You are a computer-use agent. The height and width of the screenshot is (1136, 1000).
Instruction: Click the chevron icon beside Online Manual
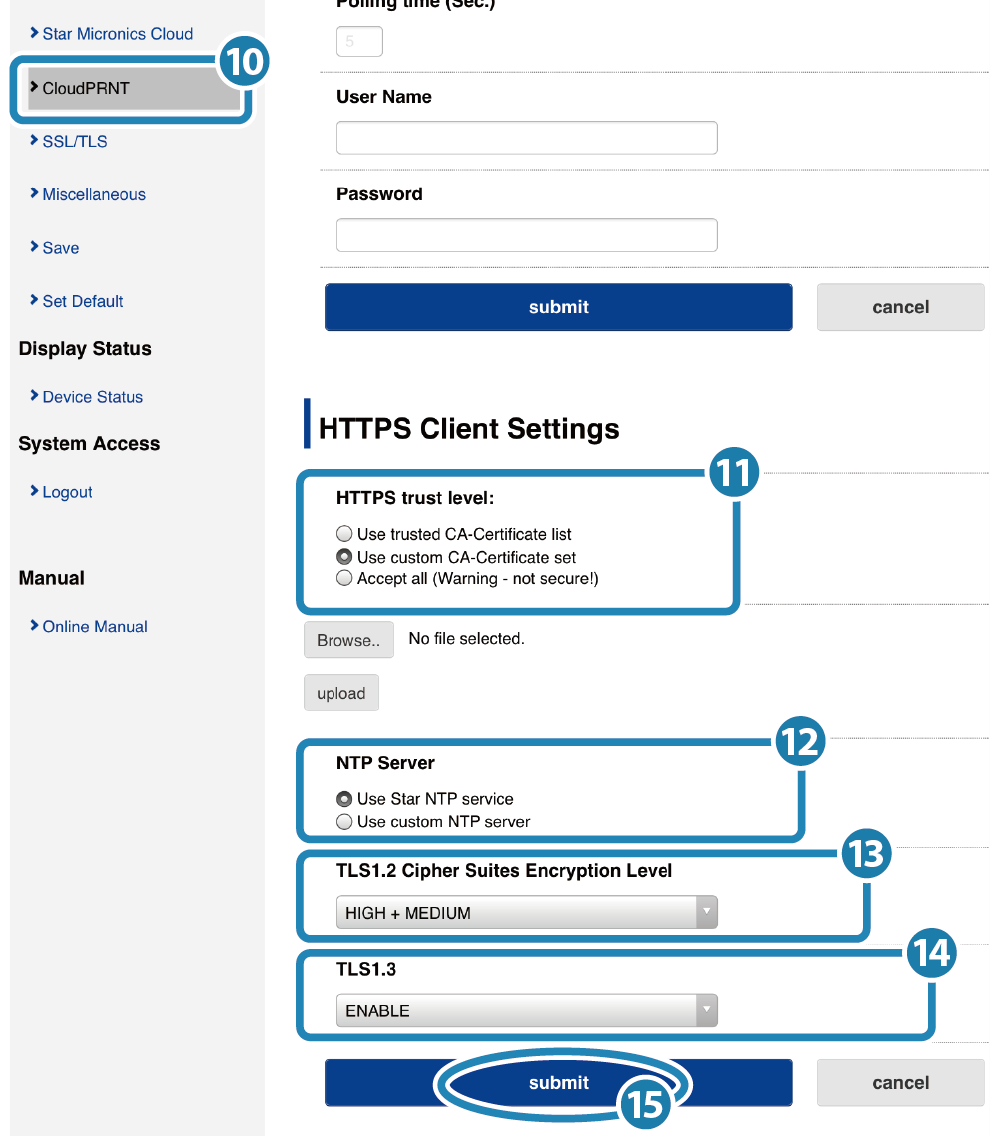(34, 625)
